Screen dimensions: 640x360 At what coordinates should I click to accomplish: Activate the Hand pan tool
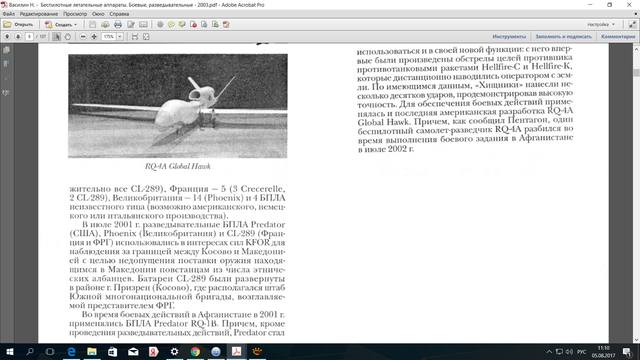point(68,36)
